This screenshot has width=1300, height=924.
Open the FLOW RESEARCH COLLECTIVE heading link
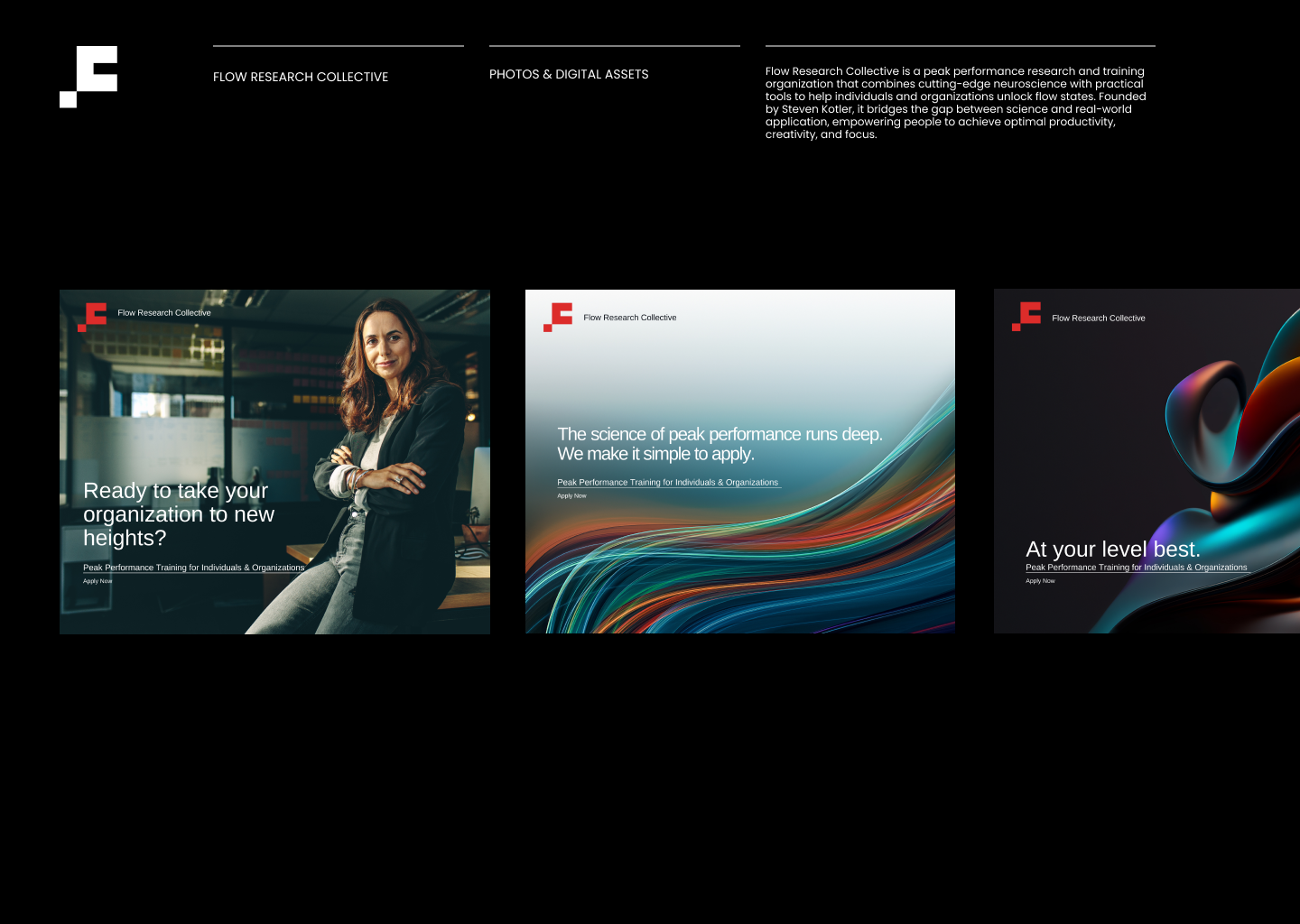[301, 78]
